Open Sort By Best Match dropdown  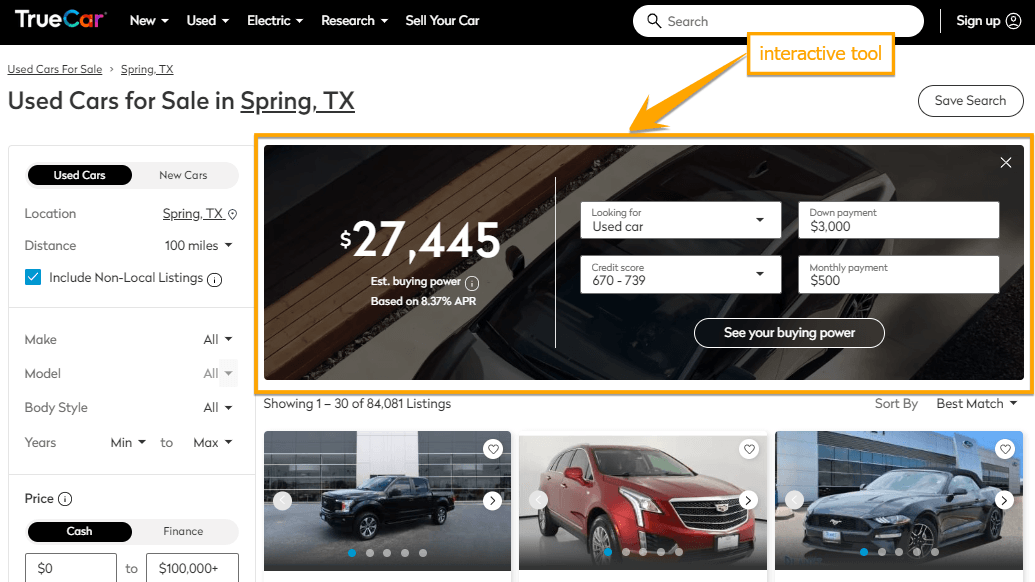pos(976,404)
